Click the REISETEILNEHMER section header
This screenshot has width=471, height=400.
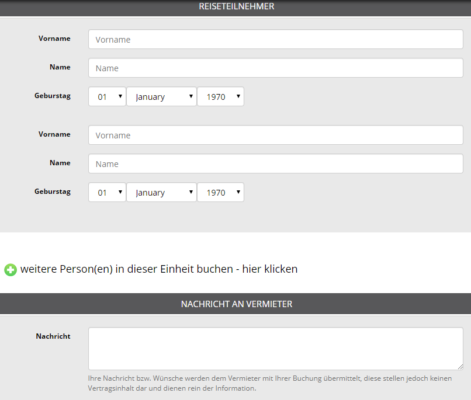235,7
